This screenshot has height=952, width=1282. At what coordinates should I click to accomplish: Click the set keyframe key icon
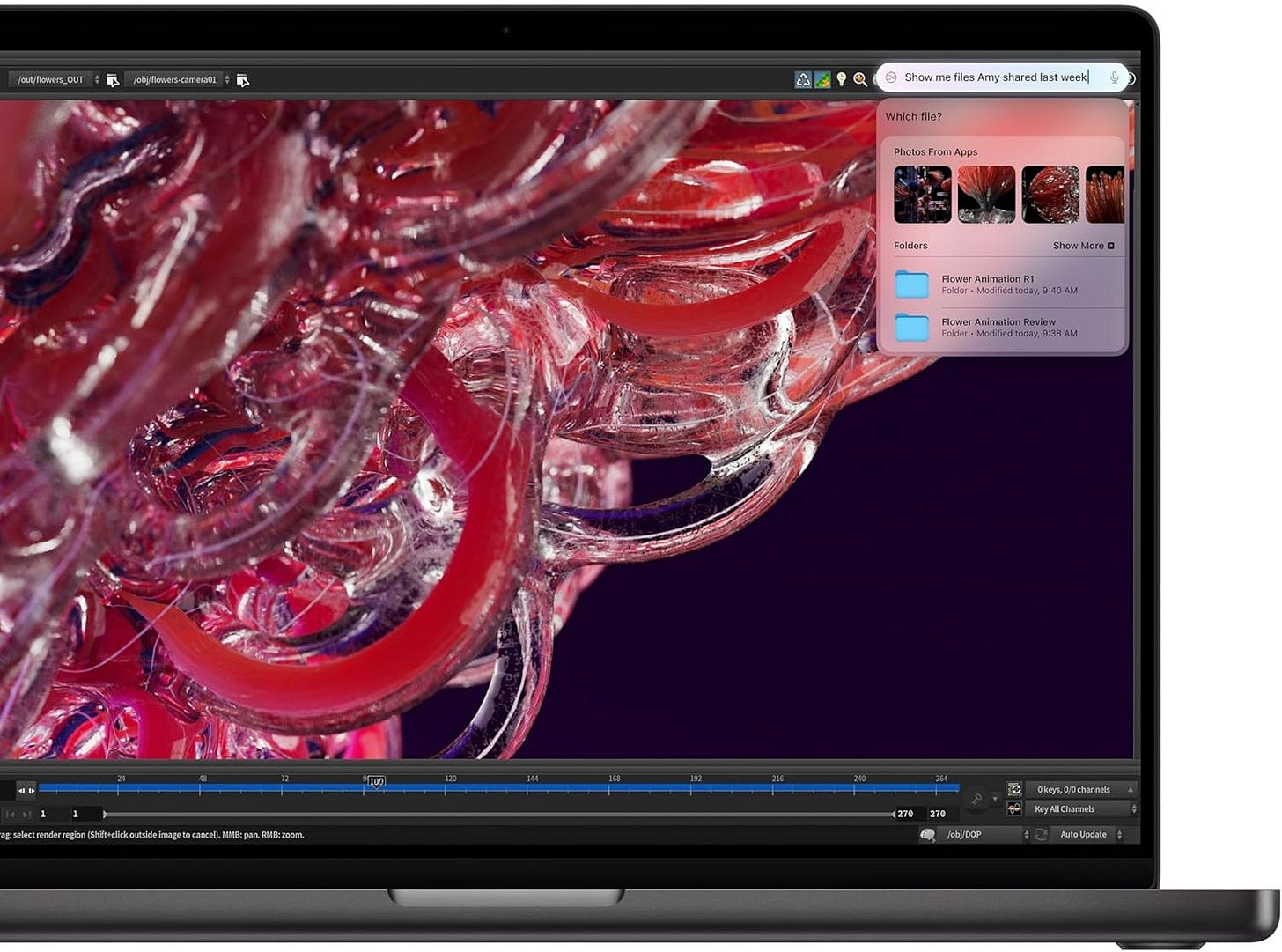976,799
